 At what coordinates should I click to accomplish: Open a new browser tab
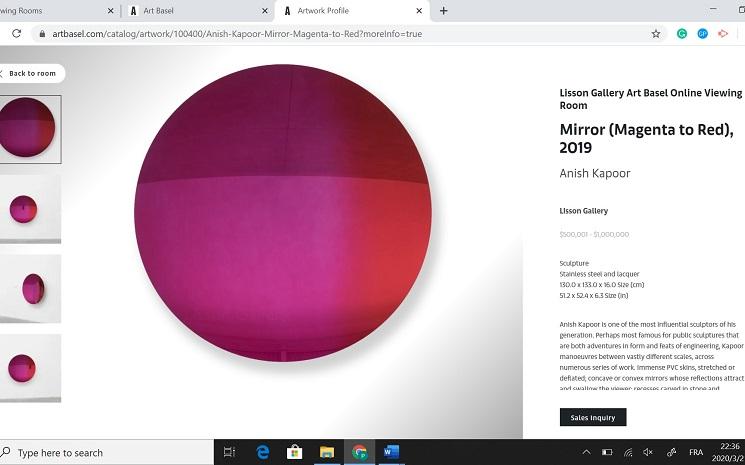(x=443, y=10)
